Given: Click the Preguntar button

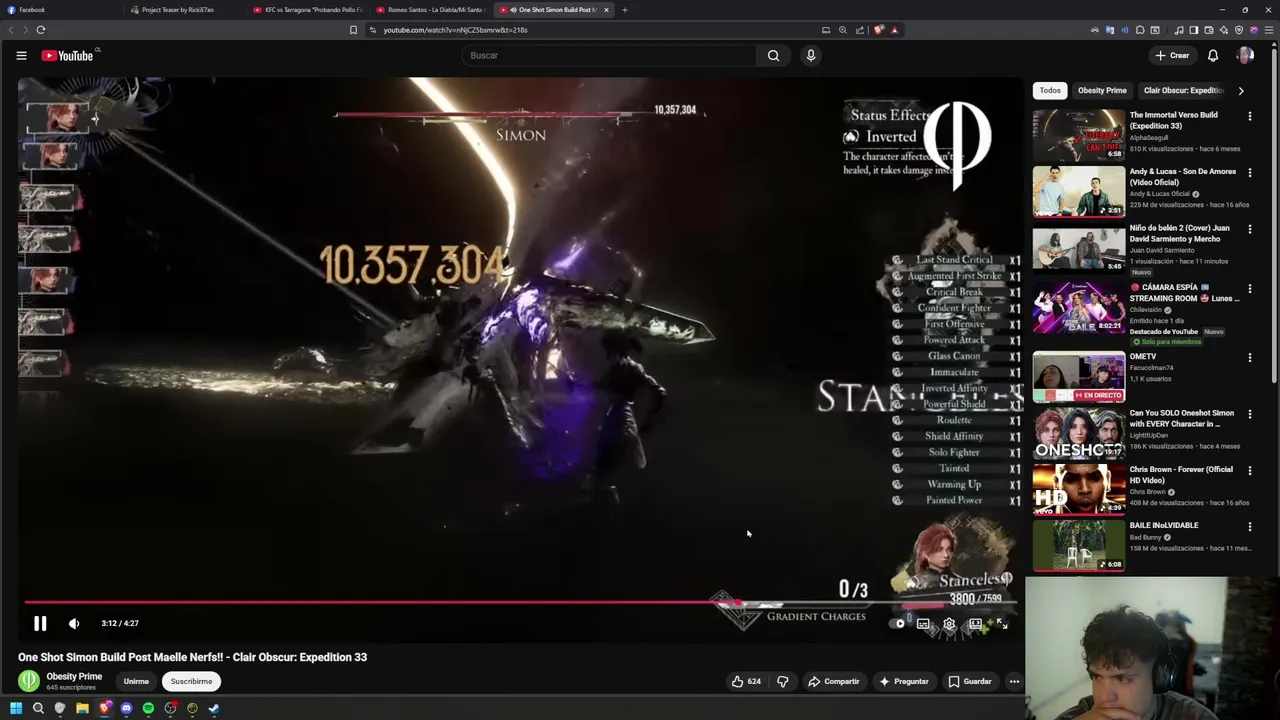Looking at the screenshot, I should (x=903, y=681).
